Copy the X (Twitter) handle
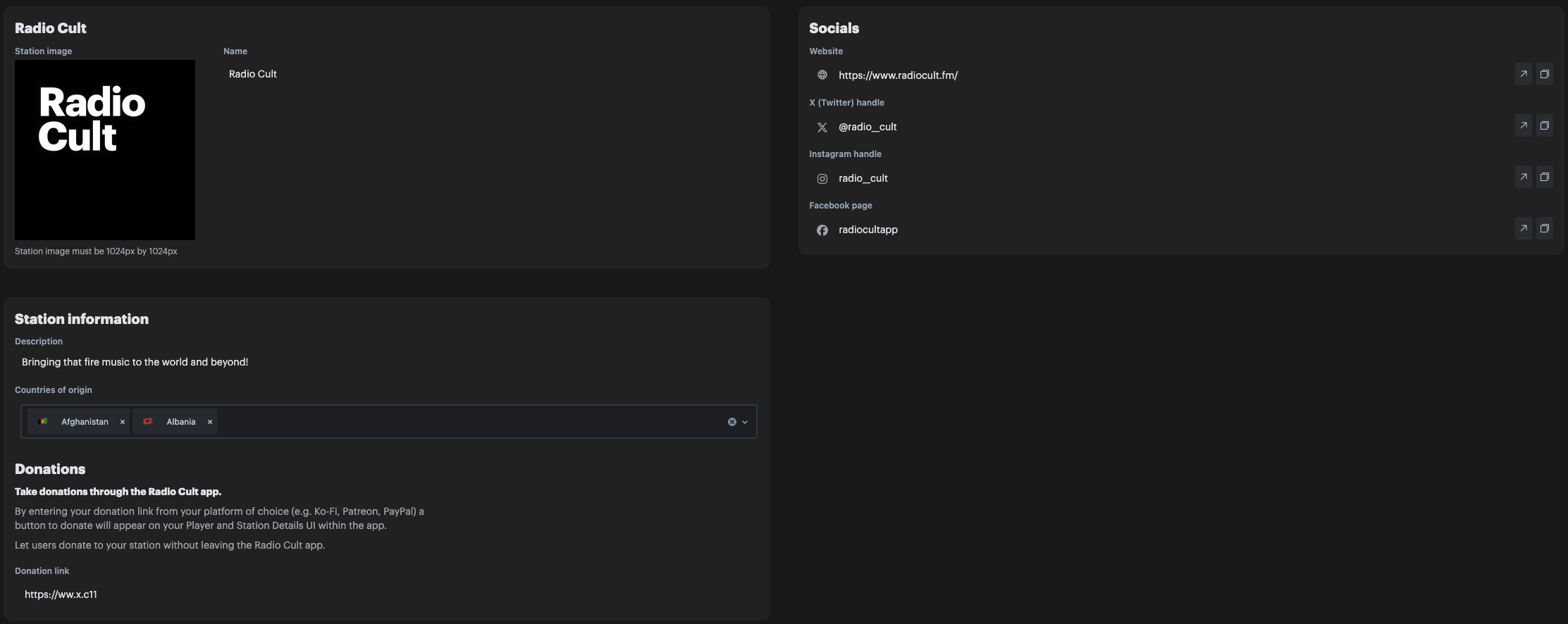The image size is (1568, 624). 1544,125
